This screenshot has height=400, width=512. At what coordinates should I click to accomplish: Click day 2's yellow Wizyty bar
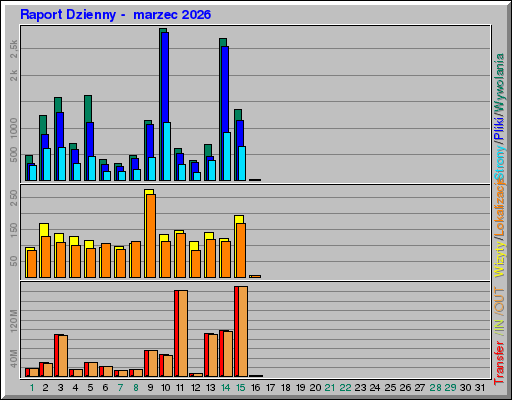44,230
